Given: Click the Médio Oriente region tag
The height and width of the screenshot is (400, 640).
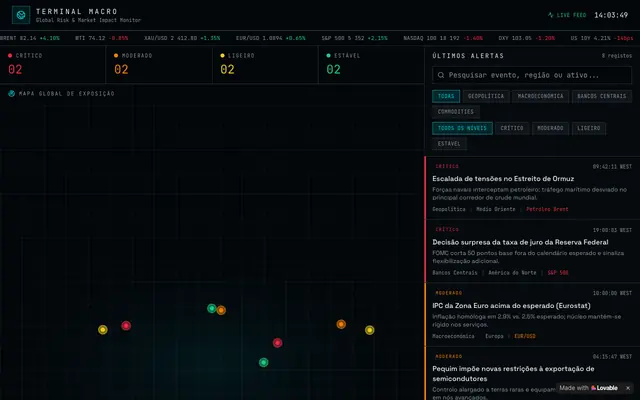Looking at the screenshot, I should click(x=496, y=209).
